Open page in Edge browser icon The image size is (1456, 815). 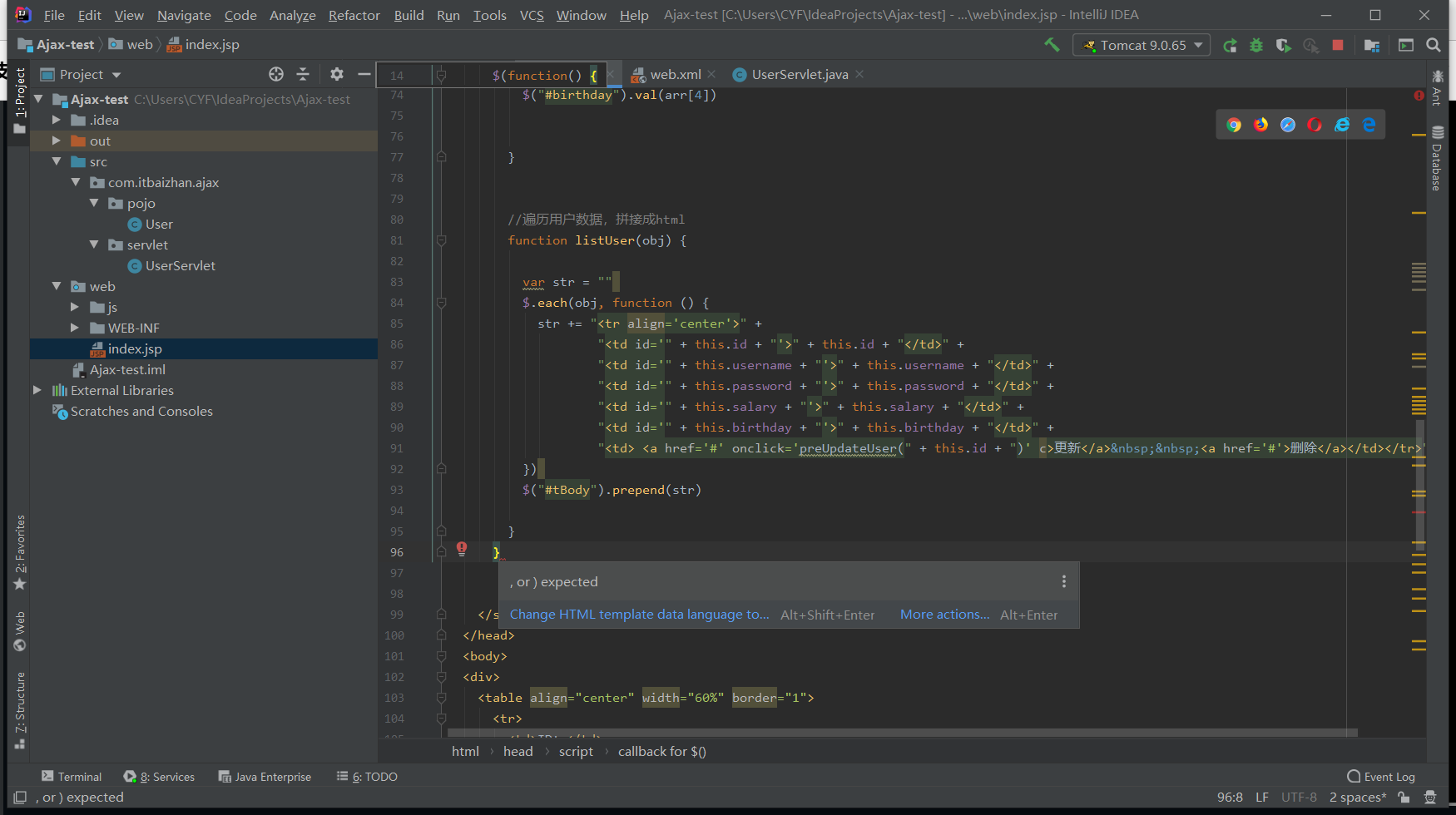(1369, 125)
